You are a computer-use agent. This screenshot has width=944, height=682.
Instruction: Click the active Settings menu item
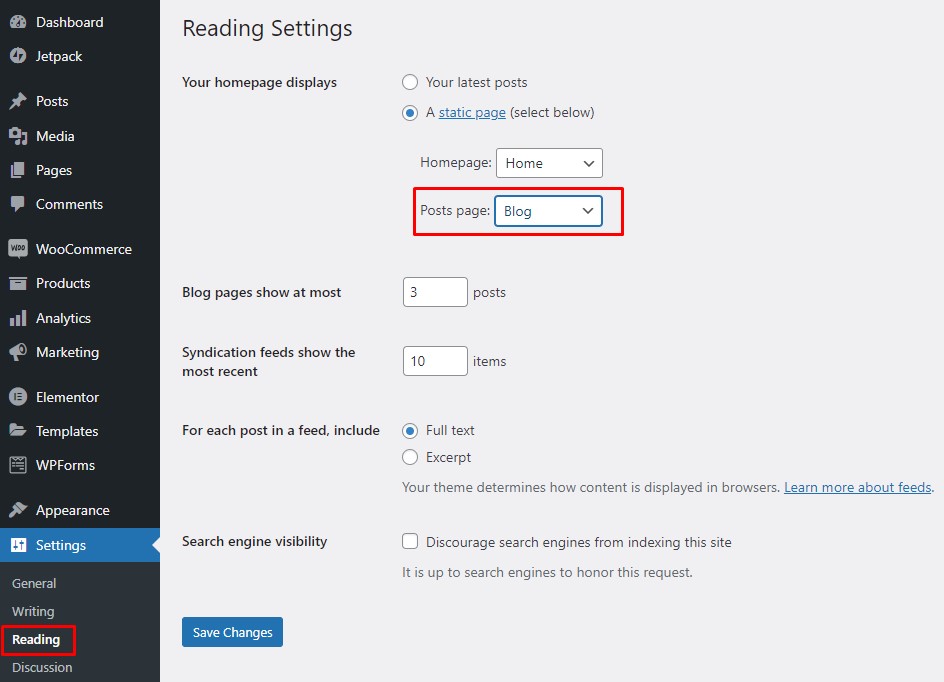(80, 545)
